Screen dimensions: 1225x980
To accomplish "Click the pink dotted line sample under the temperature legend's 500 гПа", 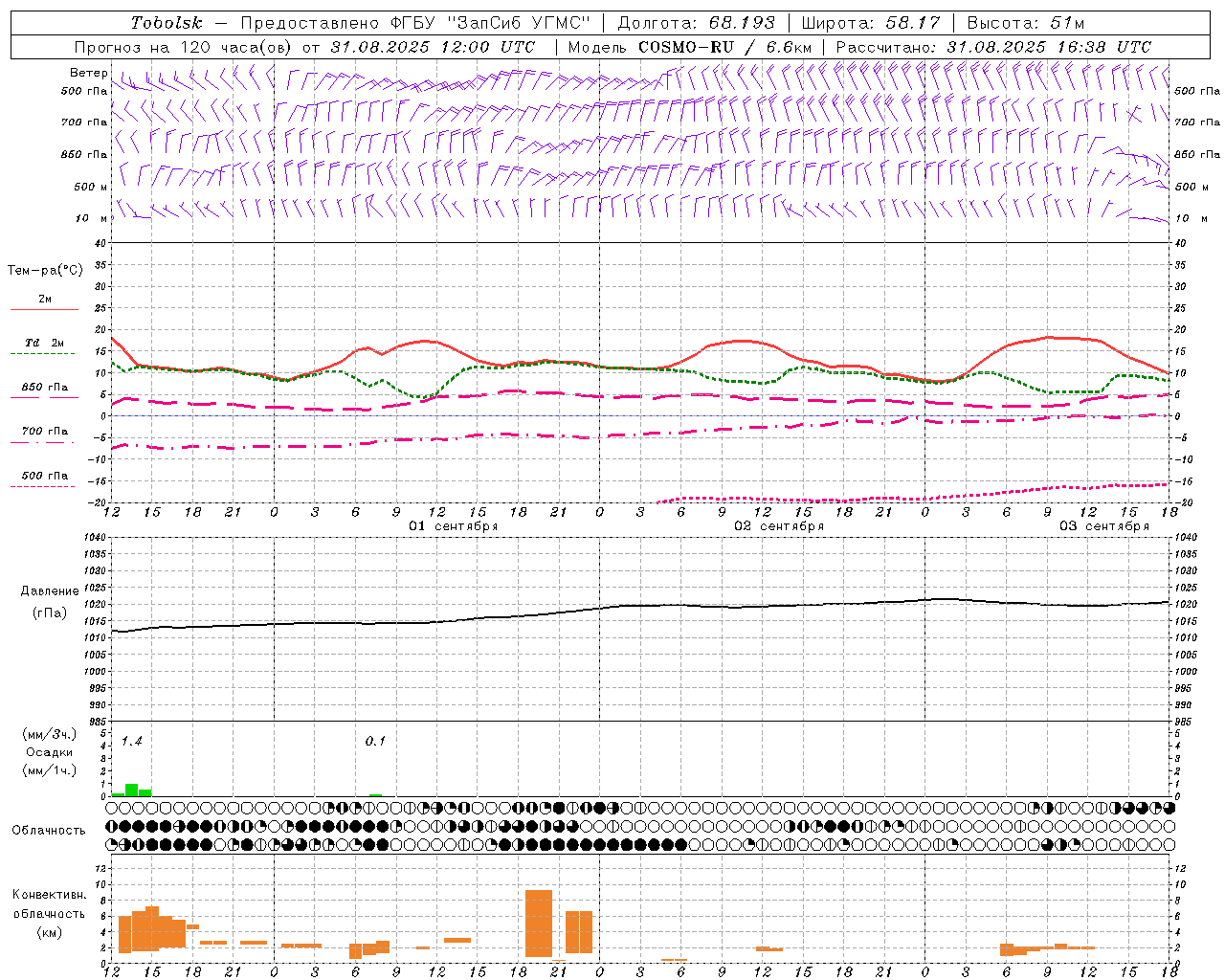I will click(x=42, y=486).
